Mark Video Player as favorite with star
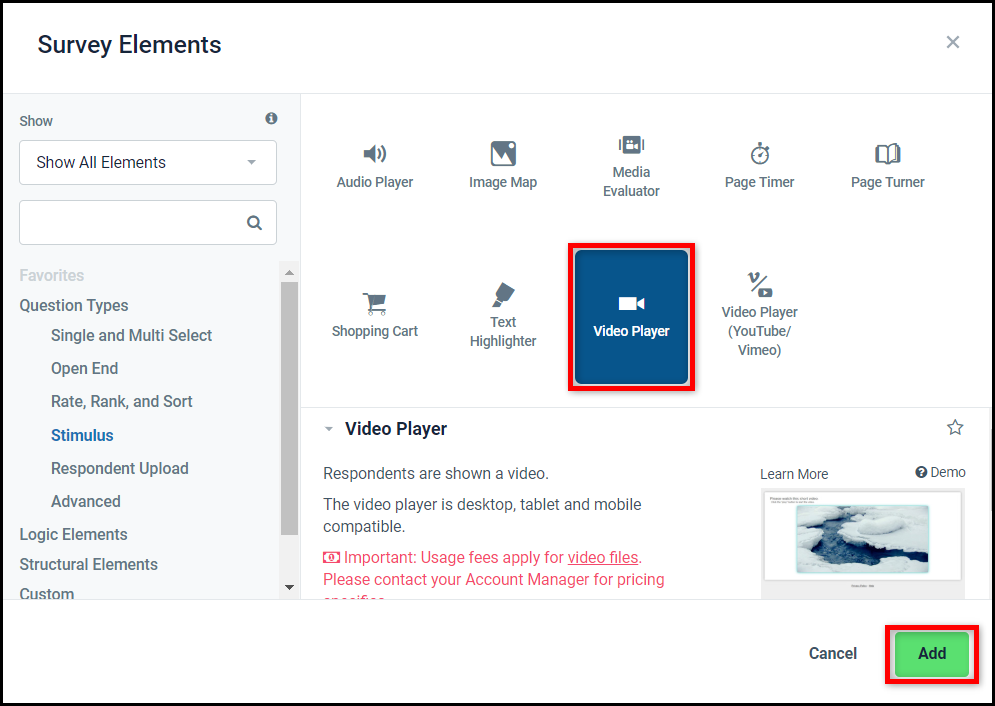The width and height of the screenshot is (995, 706). [x=954, y=428]
